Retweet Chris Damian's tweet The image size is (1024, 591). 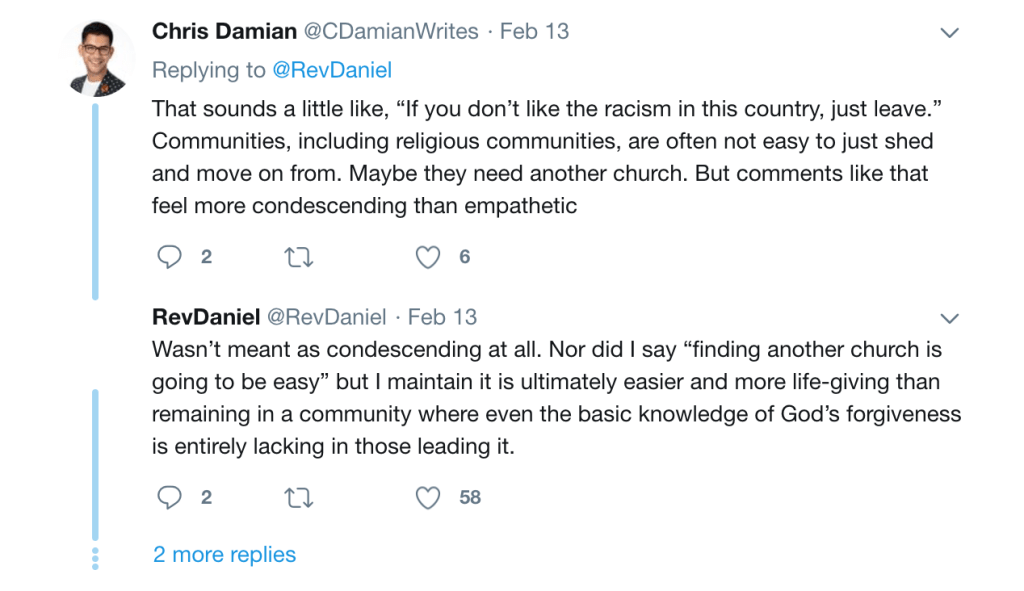tap(299, 257)
